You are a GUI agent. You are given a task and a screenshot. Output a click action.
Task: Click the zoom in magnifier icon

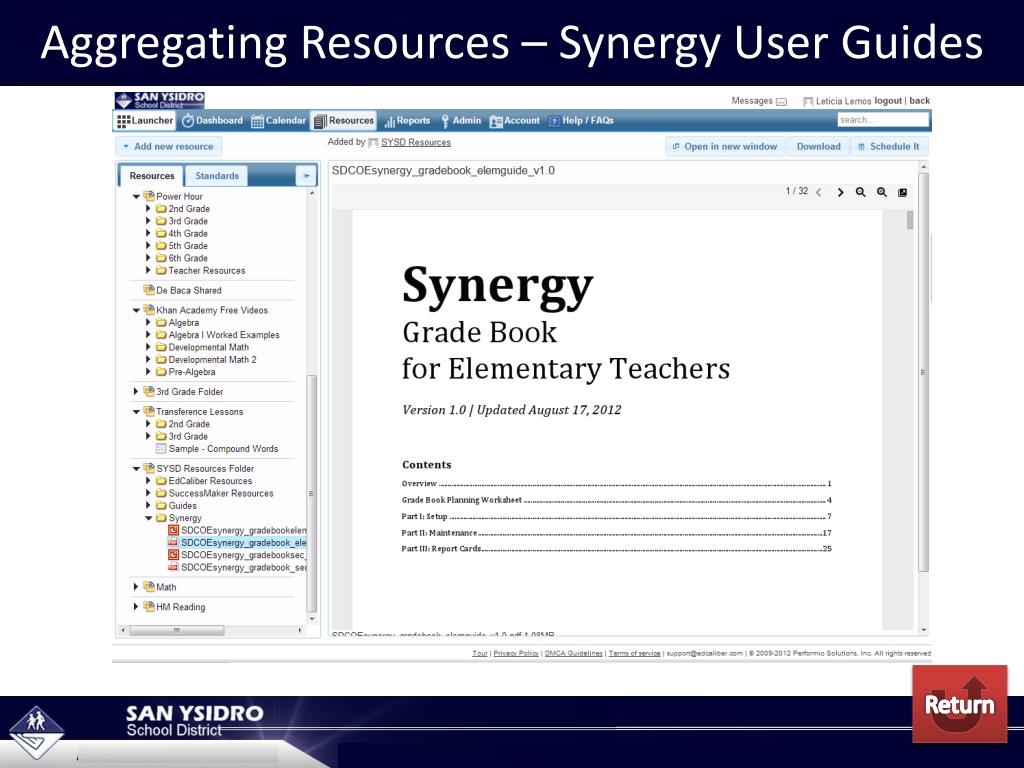882,192
